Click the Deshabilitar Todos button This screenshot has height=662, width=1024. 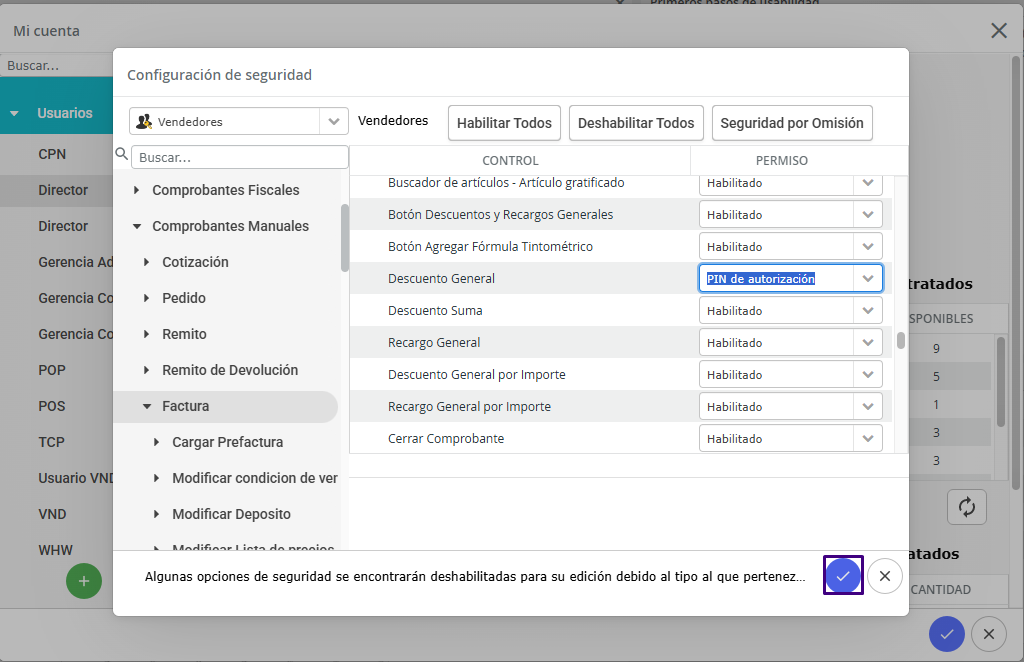[x=636, y=123]
